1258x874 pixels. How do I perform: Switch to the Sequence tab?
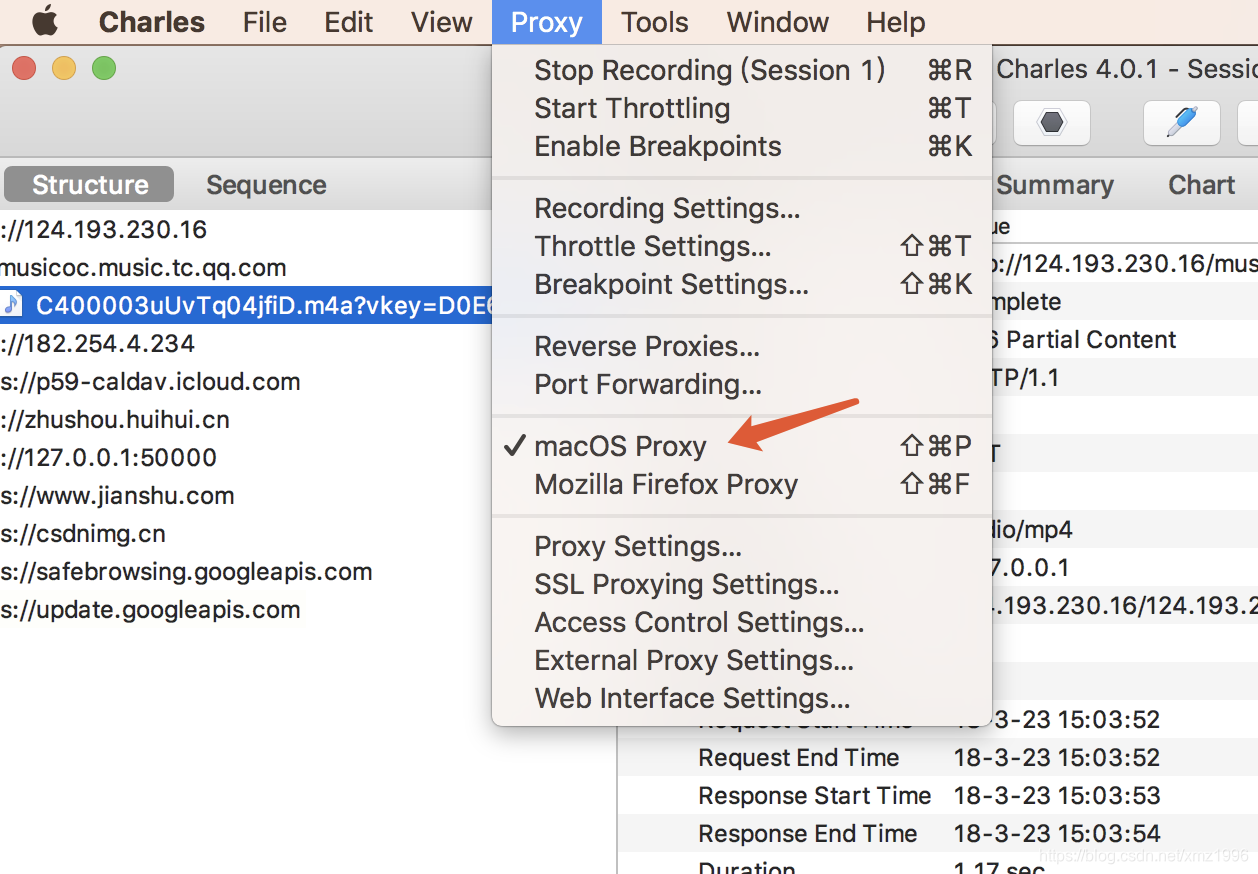point(266,185)
